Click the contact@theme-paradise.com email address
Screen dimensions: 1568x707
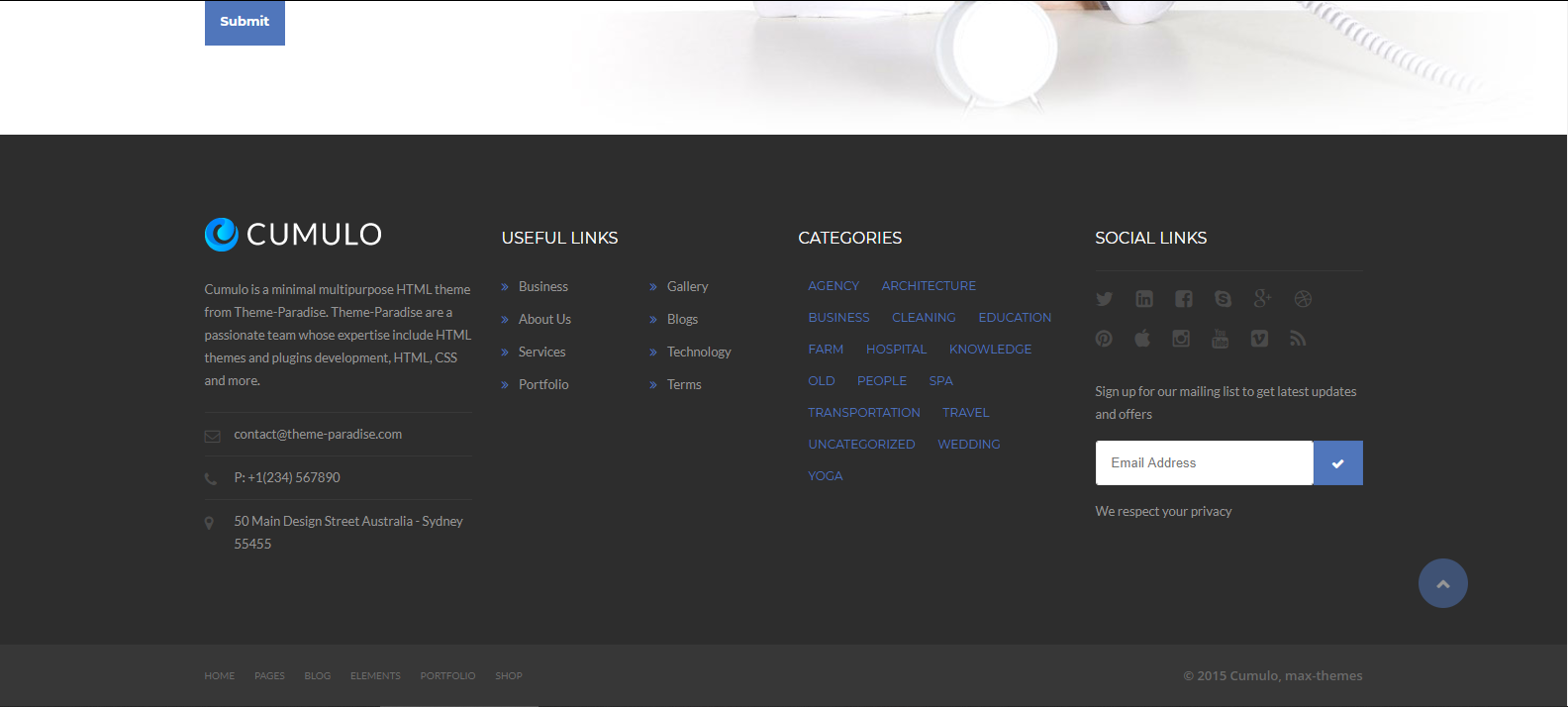[318, 435]
